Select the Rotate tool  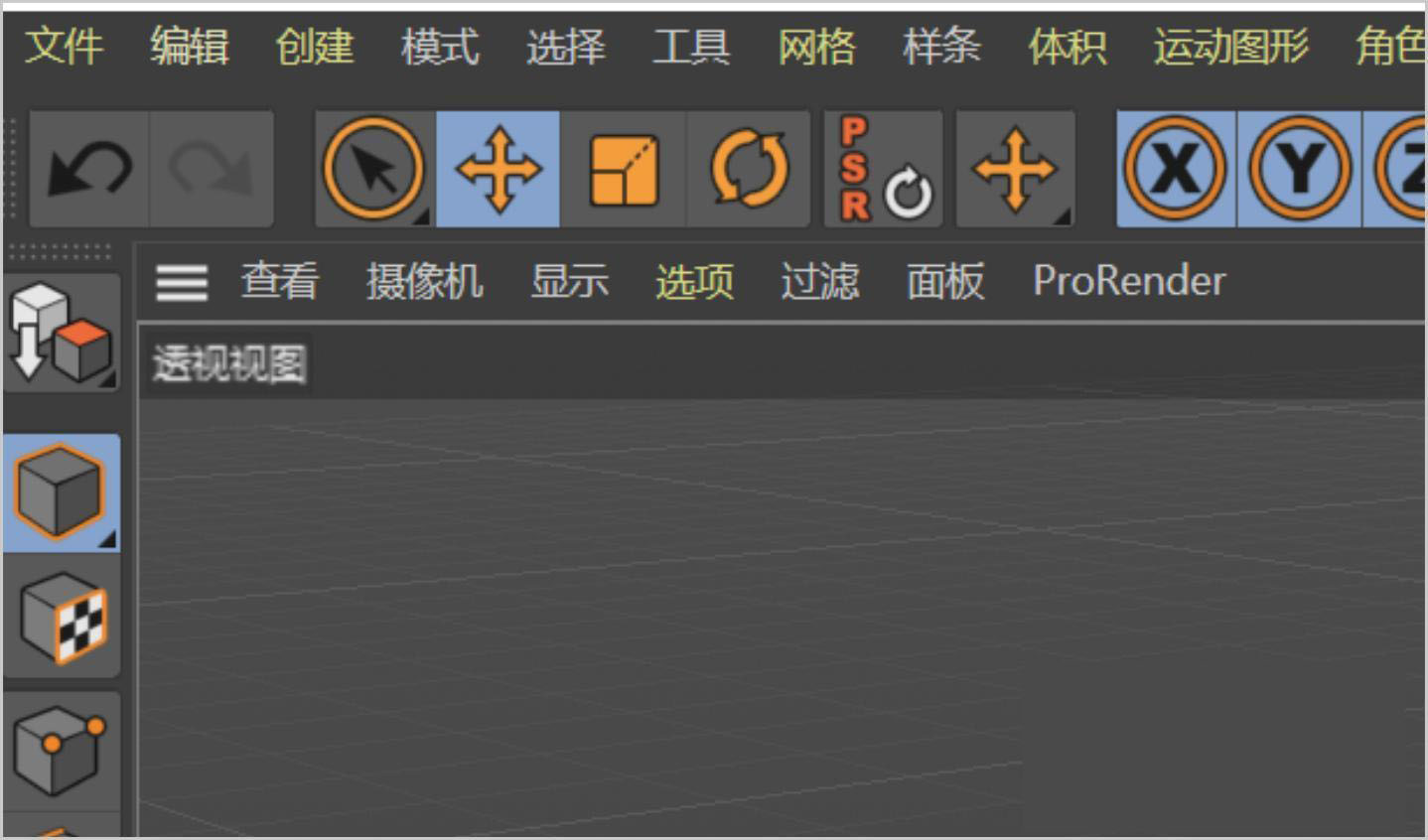(748, 169)
